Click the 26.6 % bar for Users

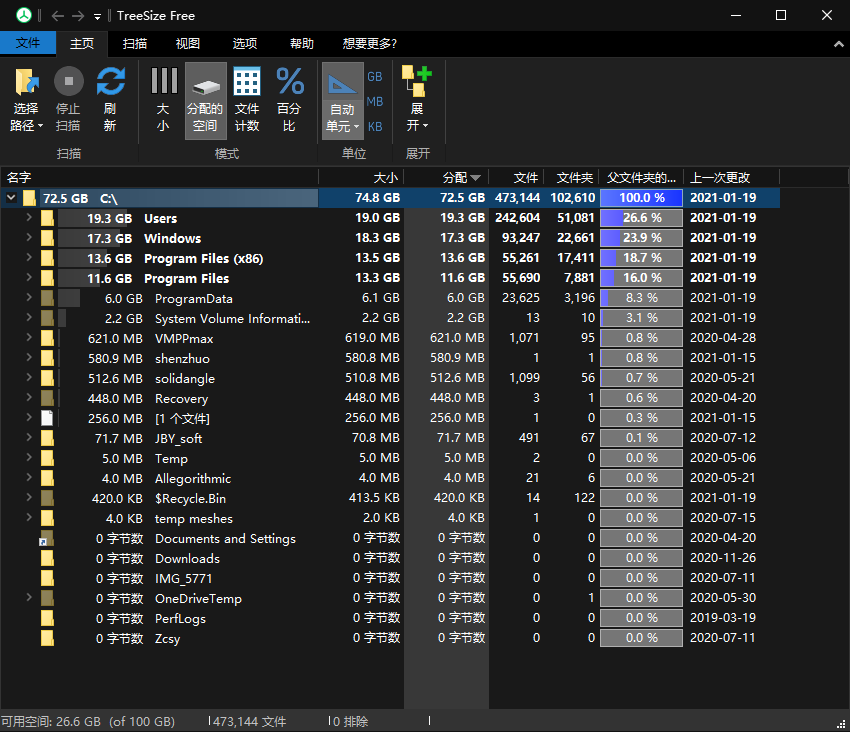[641, 218]
